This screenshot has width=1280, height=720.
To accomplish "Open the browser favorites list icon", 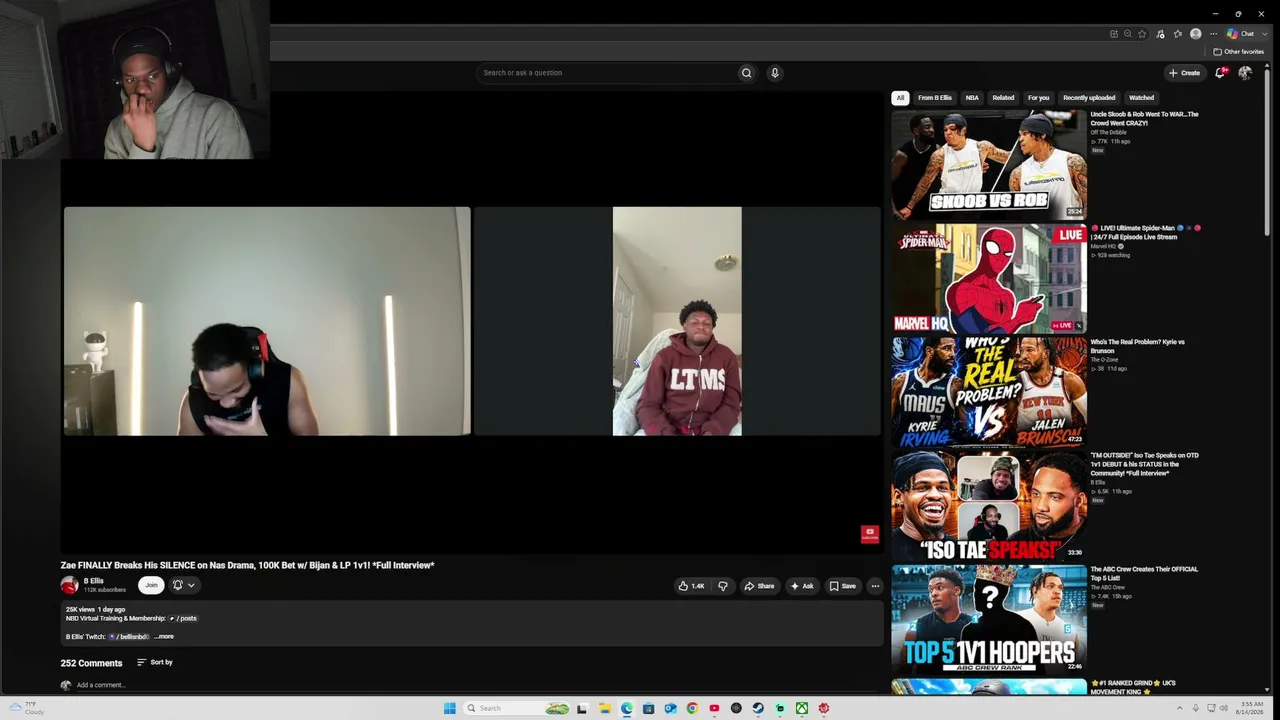I will (1177, 34).
